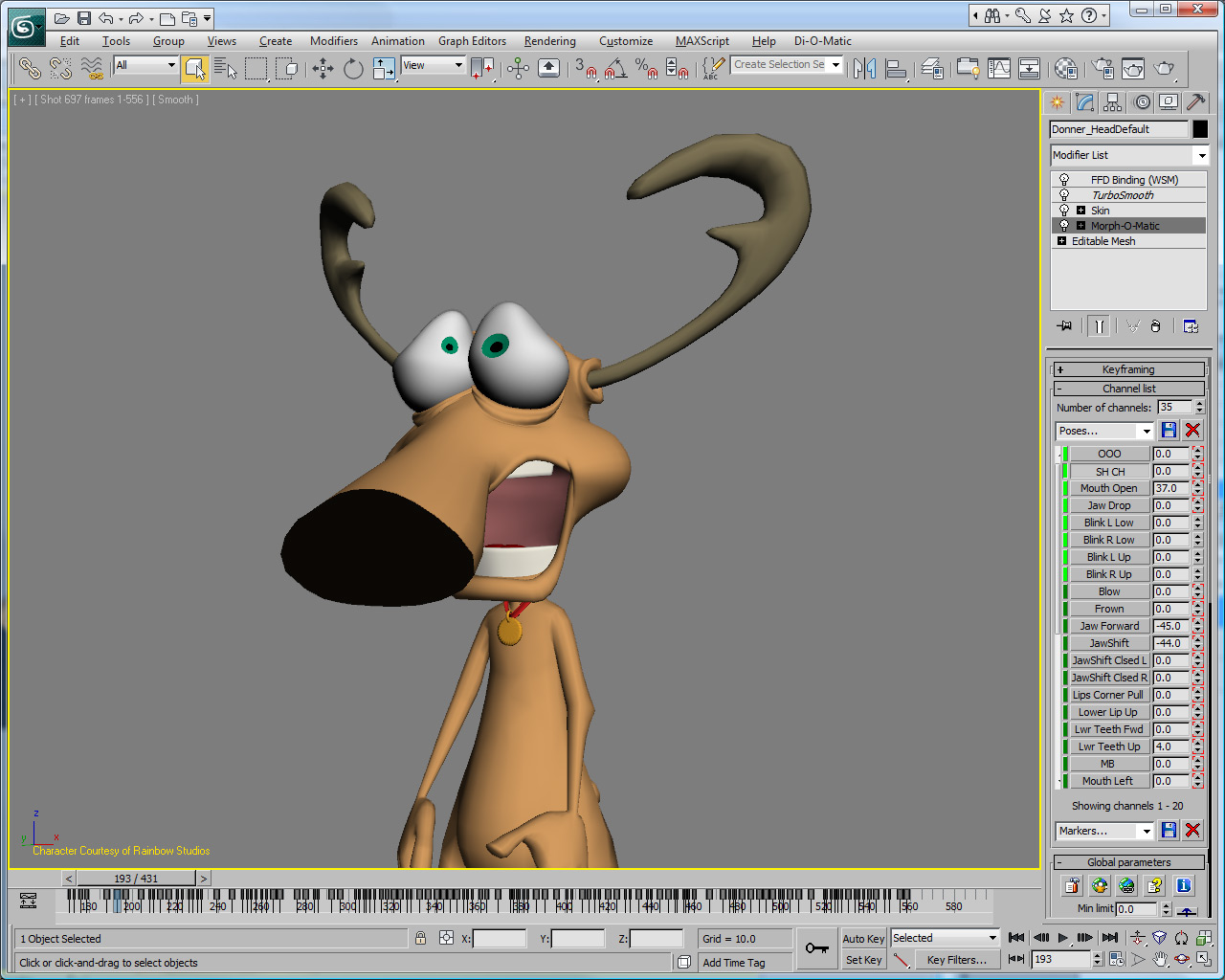
Task: Open the Animation menu
Action: click(398, 41)
